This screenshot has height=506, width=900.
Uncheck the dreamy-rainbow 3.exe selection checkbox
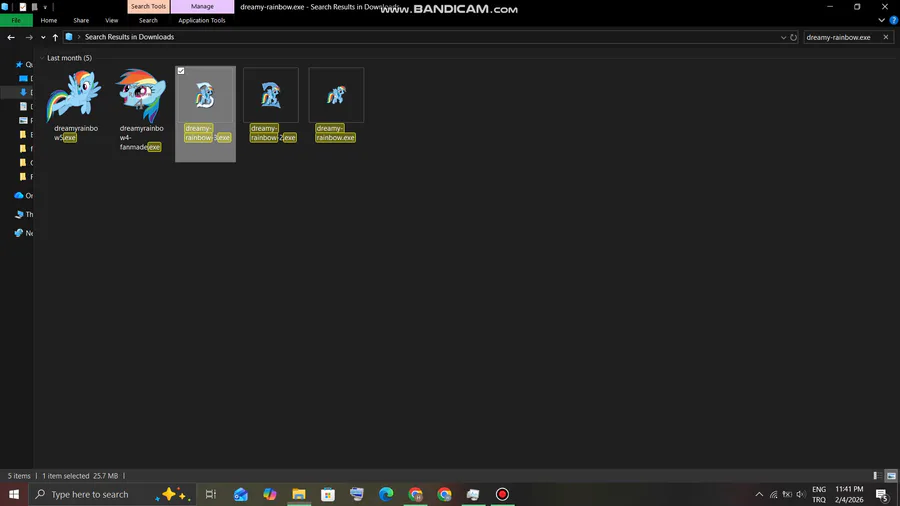pyautogui.click(x=181, y=71)
